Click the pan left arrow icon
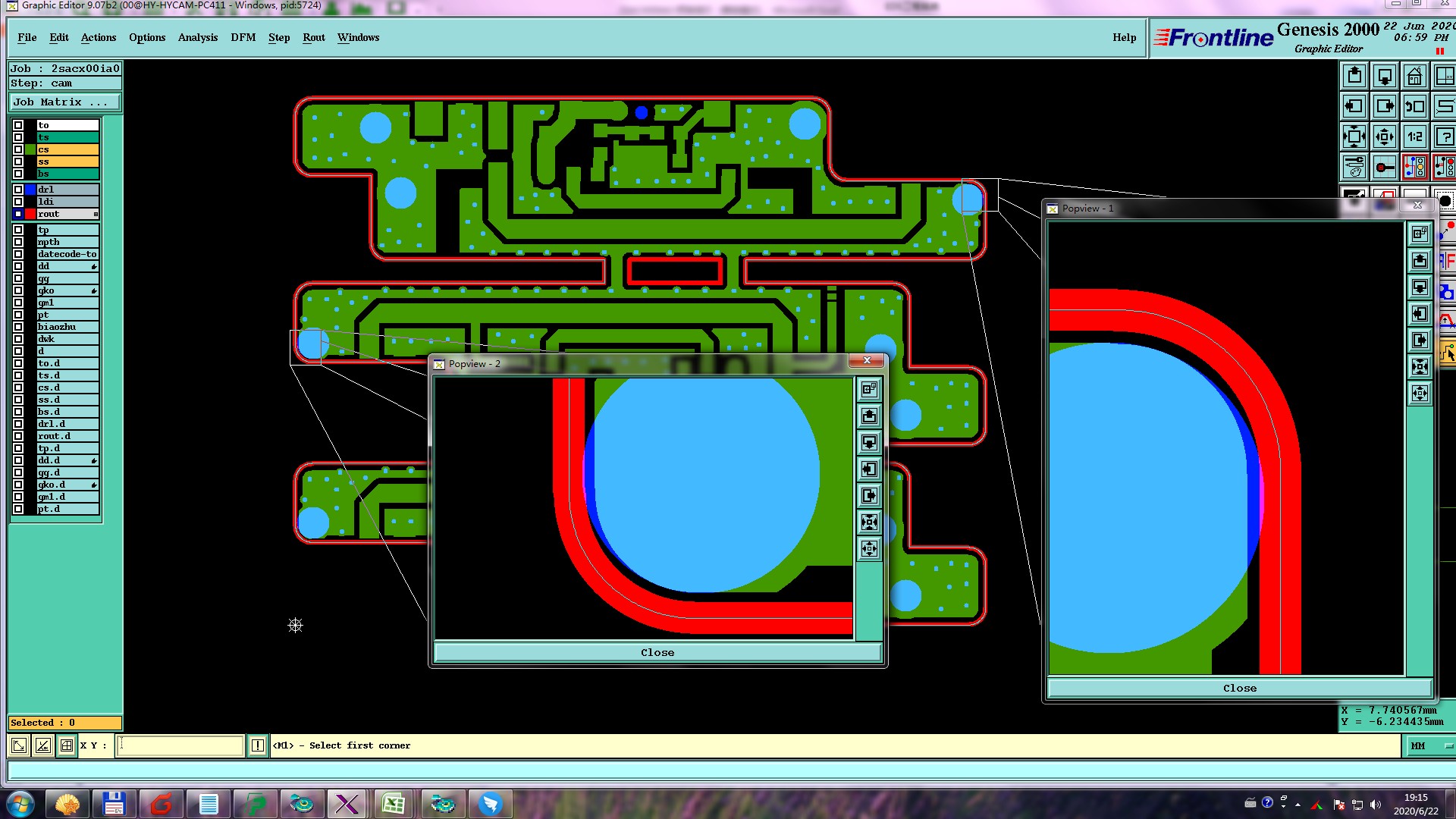Image resolution: width=1456 pixels, height=819 pixels. click(x=1354, y=106)
